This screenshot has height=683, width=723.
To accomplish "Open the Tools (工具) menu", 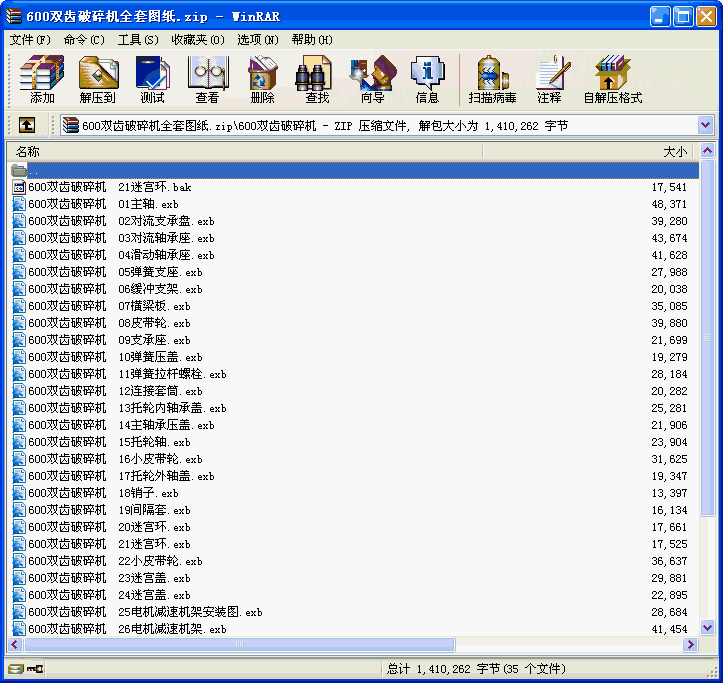I will coord(138,40).
